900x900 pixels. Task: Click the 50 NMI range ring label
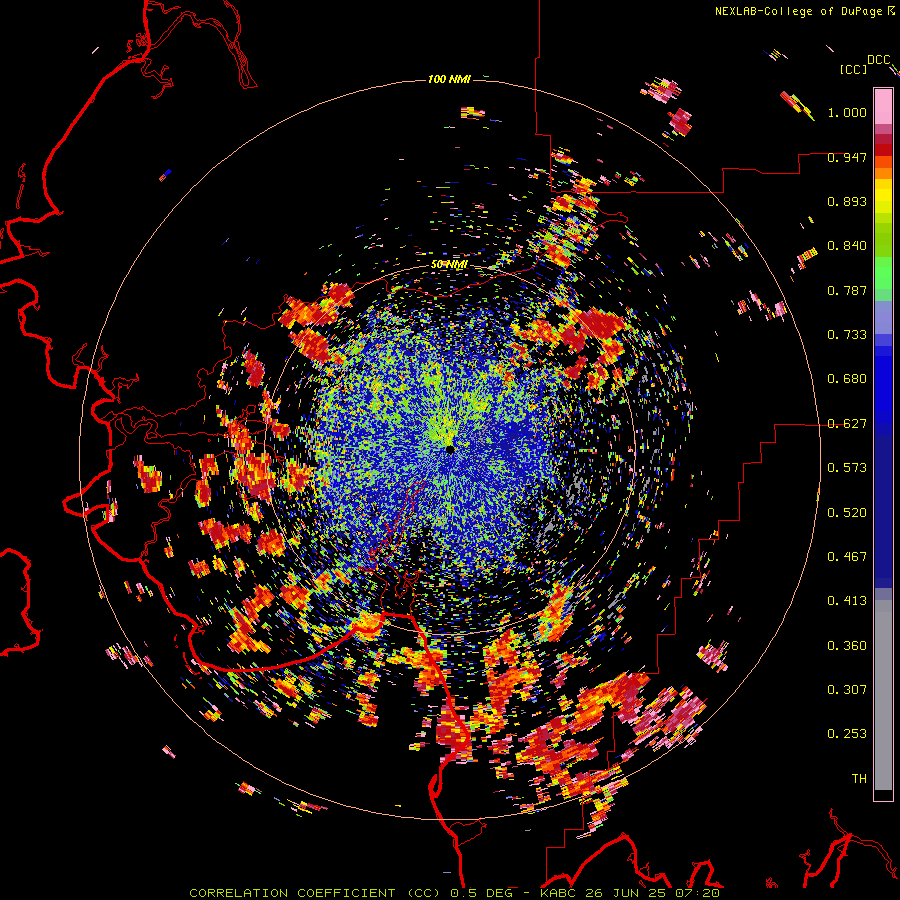449,265
